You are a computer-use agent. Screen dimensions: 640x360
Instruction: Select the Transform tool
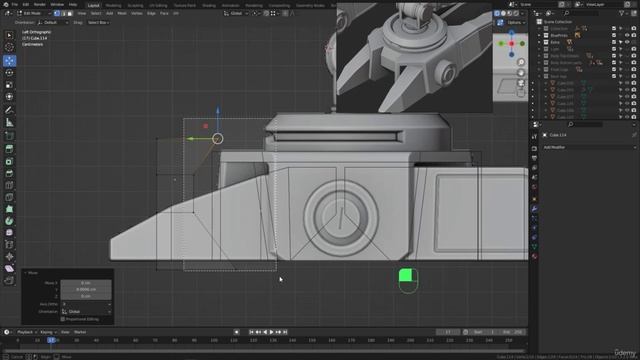click(9, 97)
